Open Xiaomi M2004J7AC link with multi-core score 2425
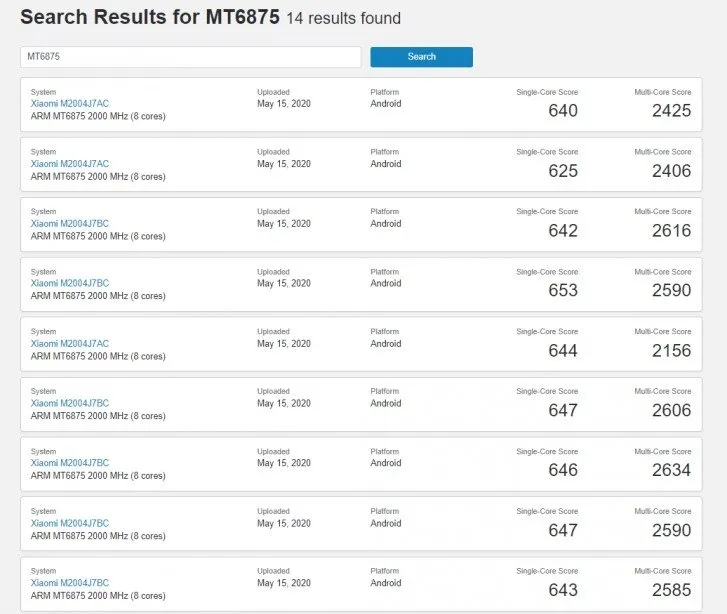Image resolution: width=727 pixels, height=614 pixels. (70, 104)
